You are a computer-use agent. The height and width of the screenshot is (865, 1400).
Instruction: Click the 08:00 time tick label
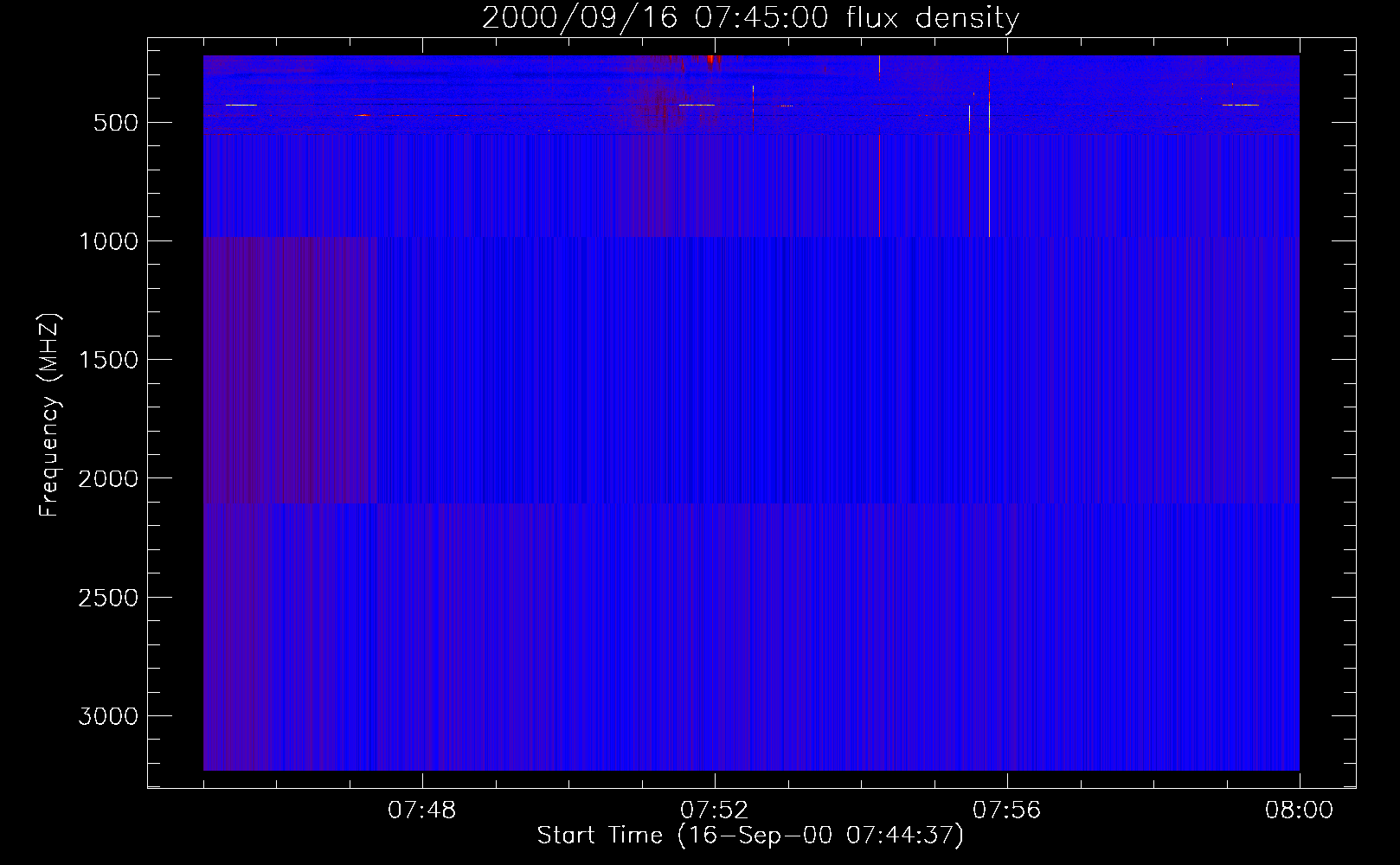click(1299, 811)
